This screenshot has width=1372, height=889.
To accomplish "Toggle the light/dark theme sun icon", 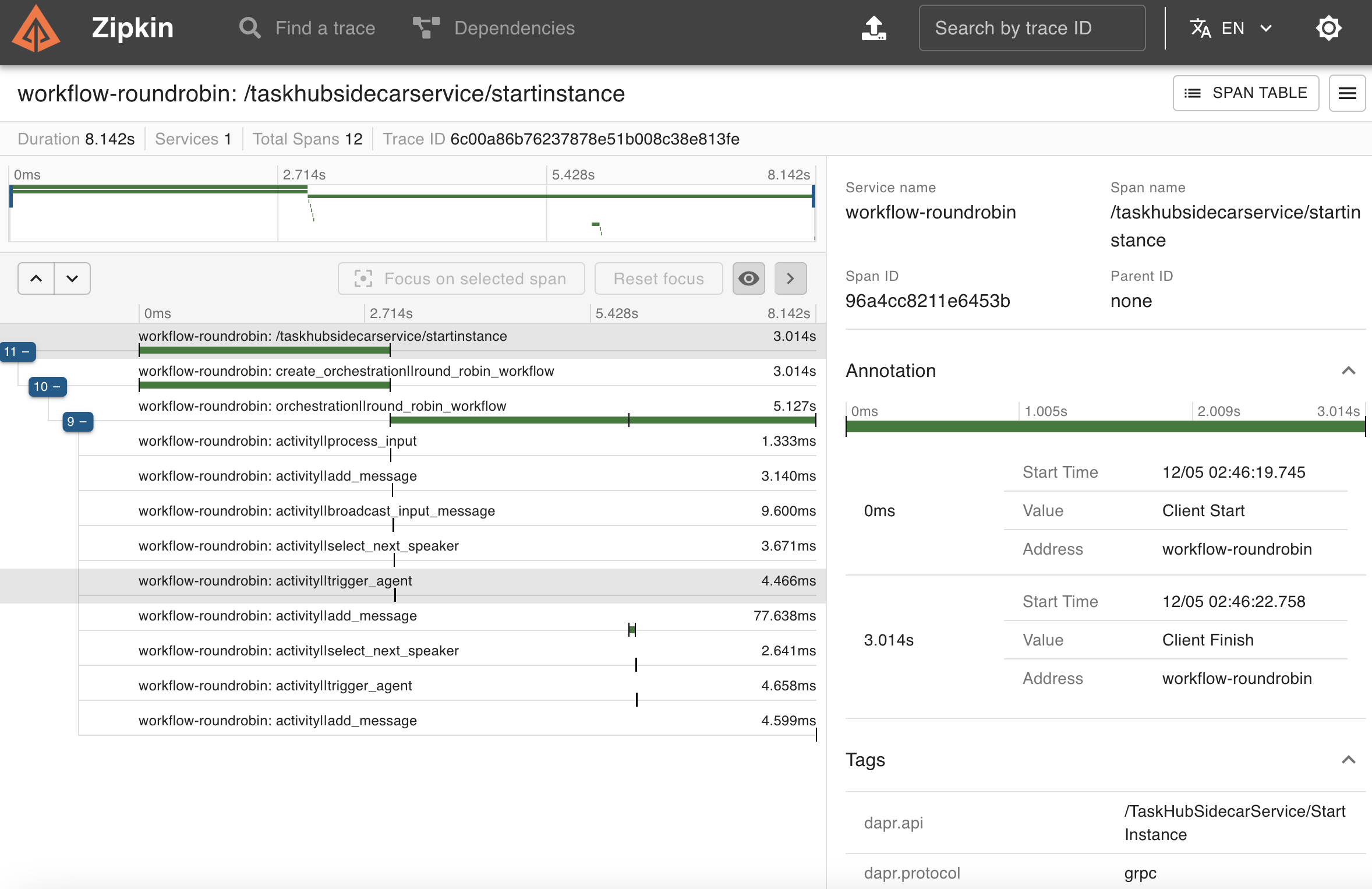I will coord(1328,28).
